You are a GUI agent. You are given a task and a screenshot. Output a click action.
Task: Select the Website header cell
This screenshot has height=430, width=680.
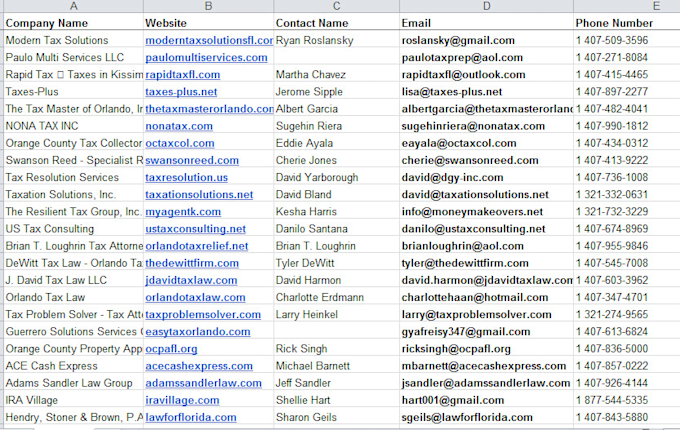point(209,23)
